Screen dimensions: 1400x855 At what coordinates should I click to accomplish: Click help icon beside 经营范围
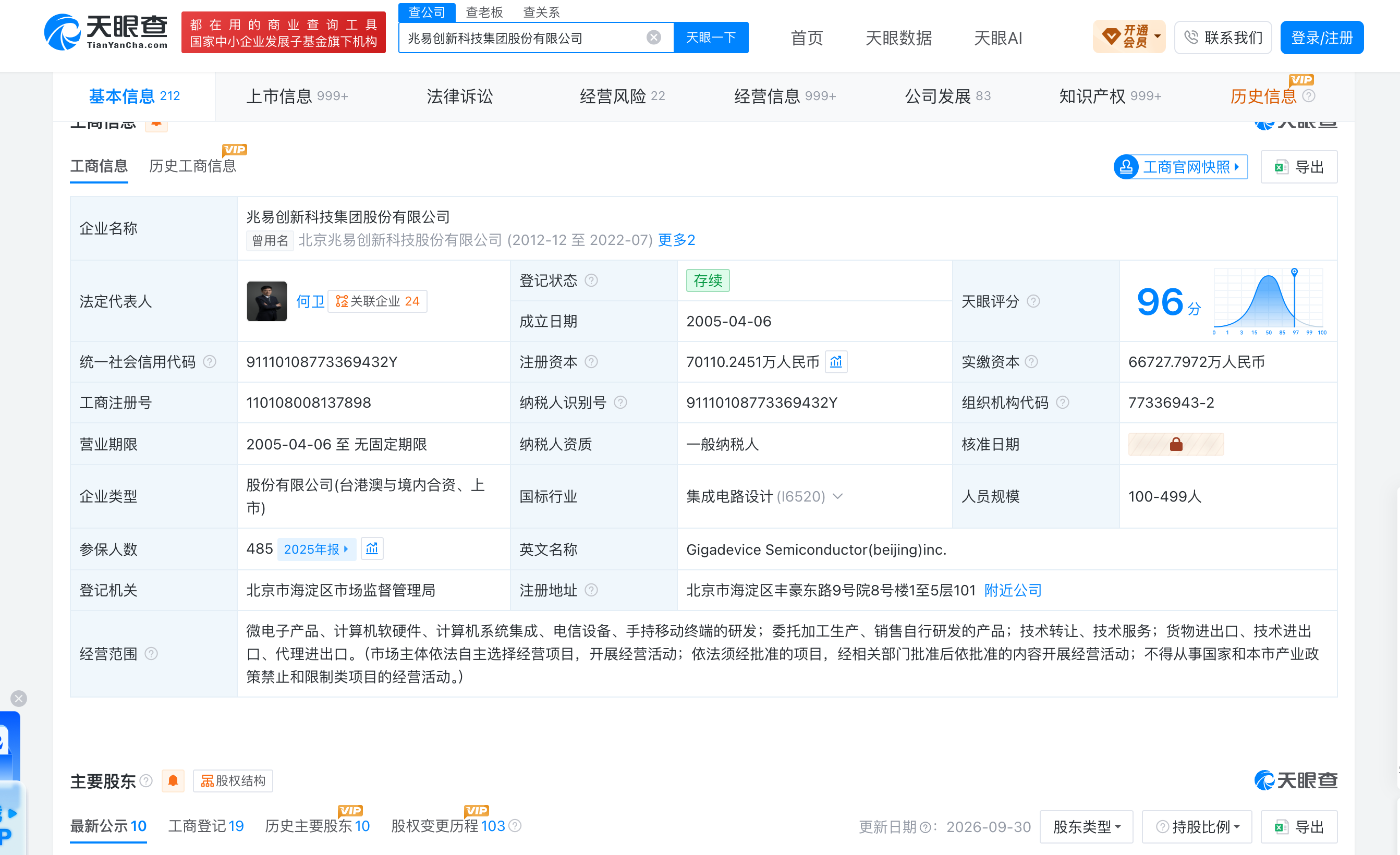click(151, 654)
